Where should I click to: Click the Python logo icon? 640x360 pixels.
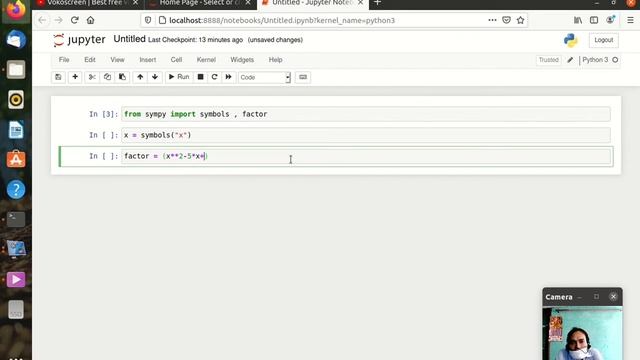pos(571,40)
